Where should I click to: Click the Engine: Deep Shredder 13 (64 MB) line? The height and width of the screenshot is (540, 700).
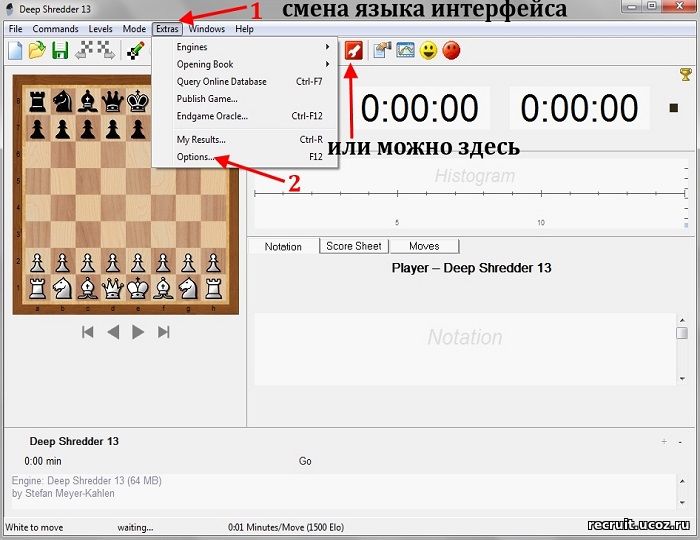click(87, 481)
